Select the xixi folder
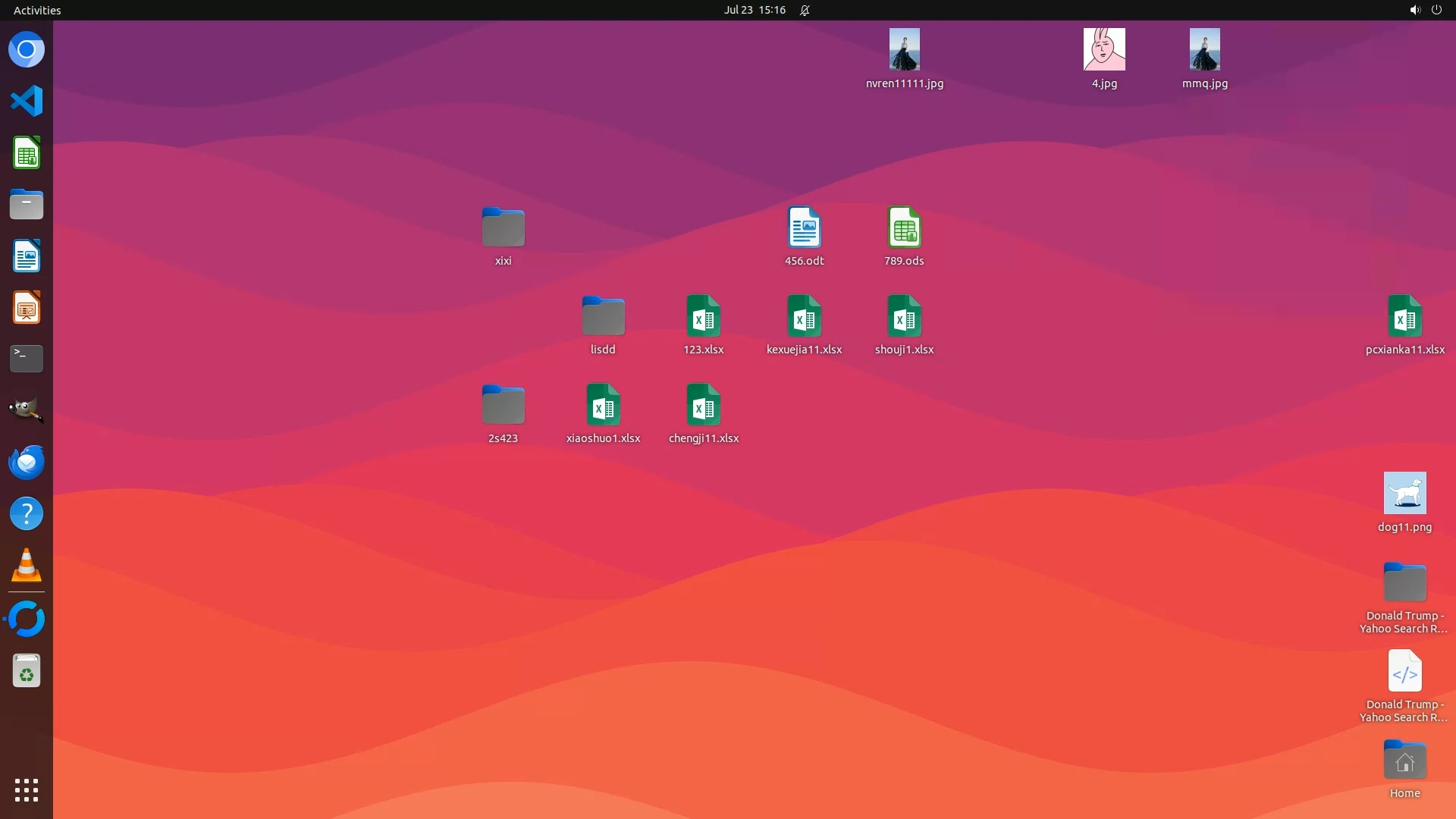The width and height of the screenshot is (1456, 819). [x=503, y=227]
